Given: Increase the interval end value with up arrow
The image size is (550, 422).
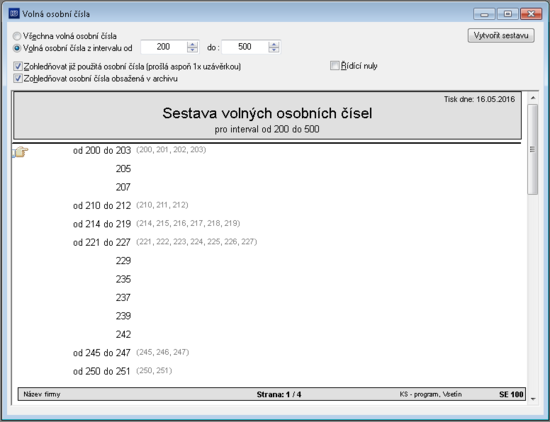Looking at the screenshot, I should [274, 44].
